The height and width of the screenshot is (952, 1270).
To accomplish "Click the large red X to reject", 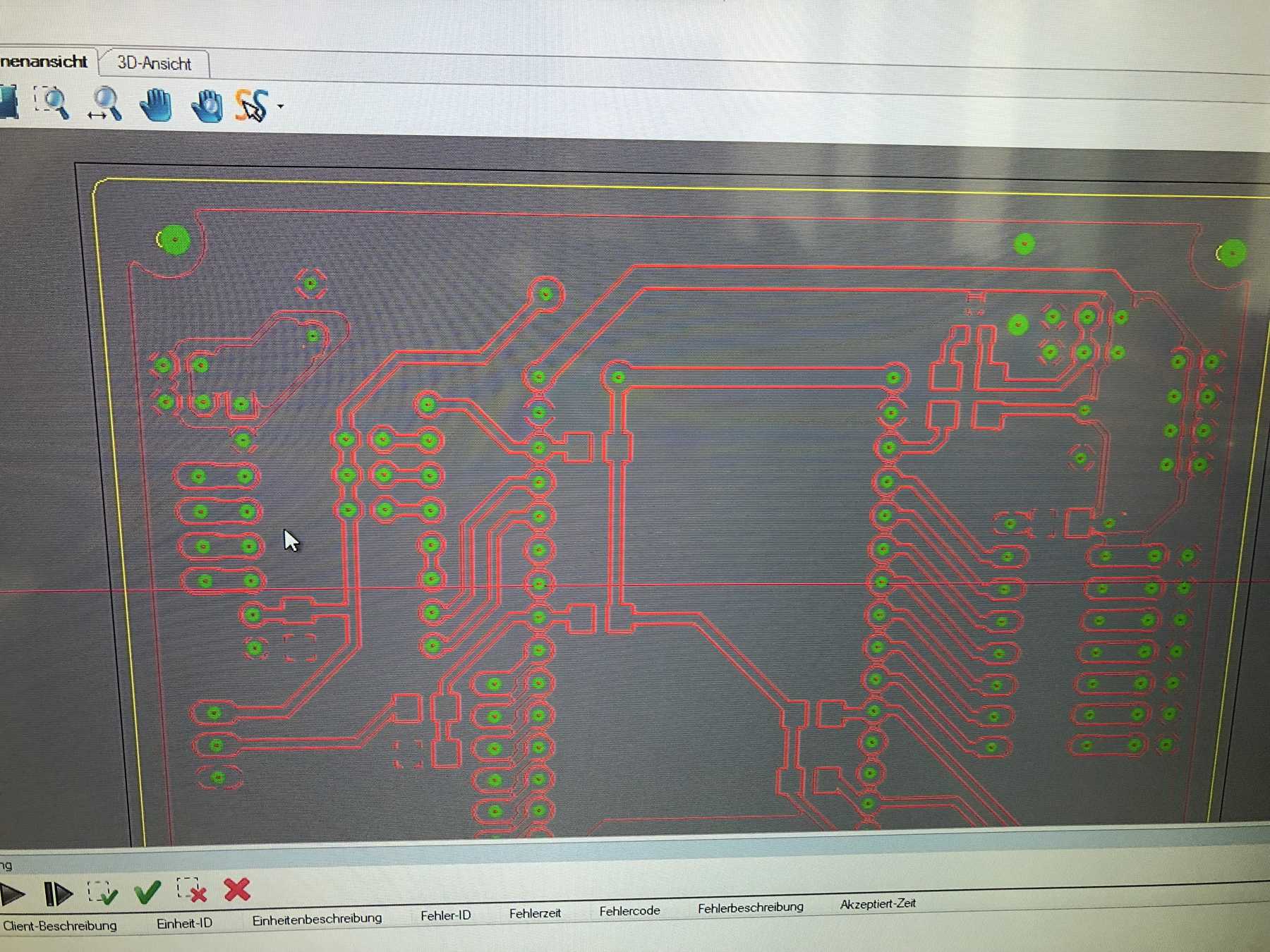I will tap(237, 890).
